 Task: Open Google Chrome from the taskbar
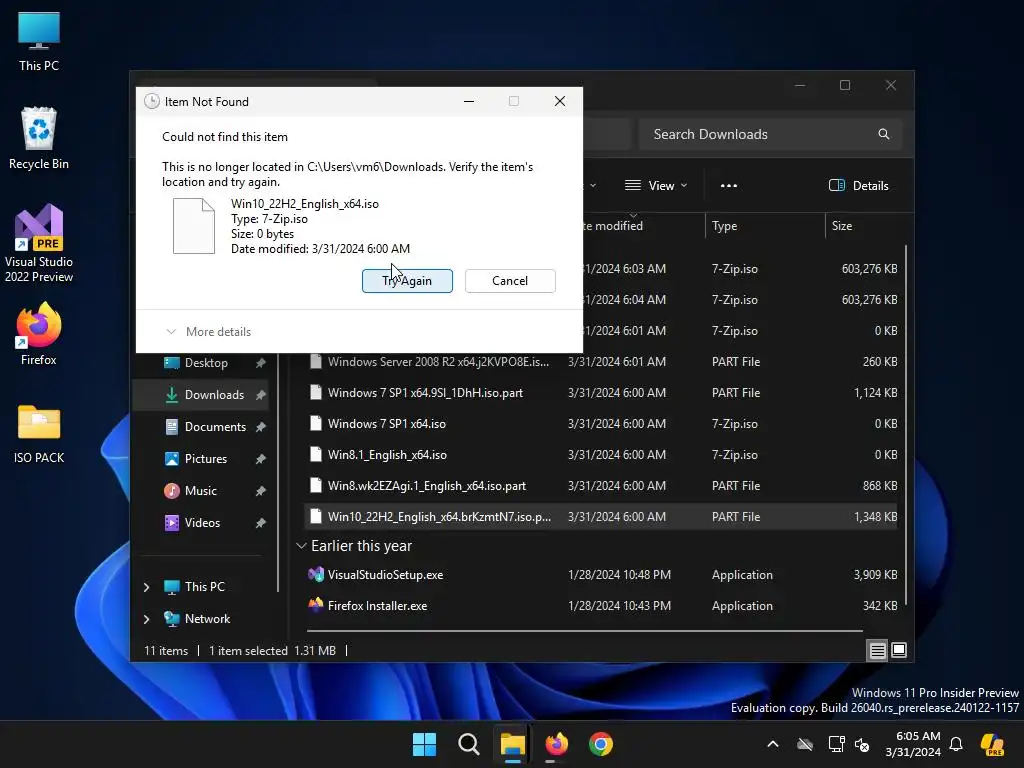(601, 744)
